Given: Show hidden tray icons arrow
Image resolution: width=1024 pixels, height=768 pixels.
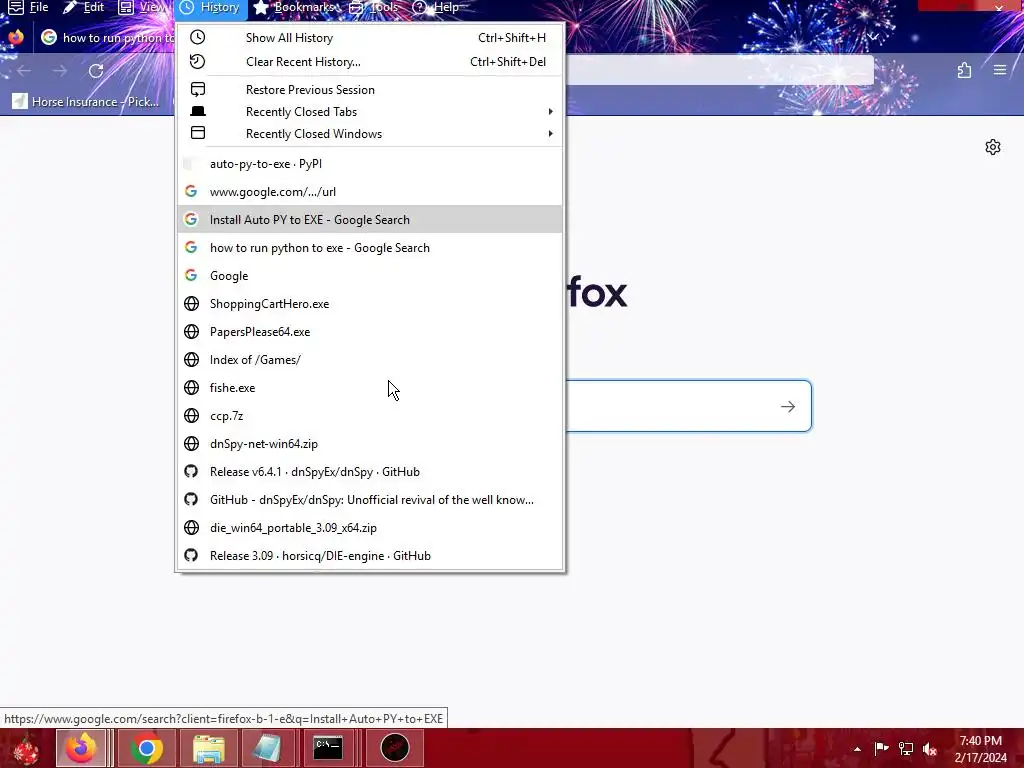Looking at the screenshot, I should click(857, 749).
